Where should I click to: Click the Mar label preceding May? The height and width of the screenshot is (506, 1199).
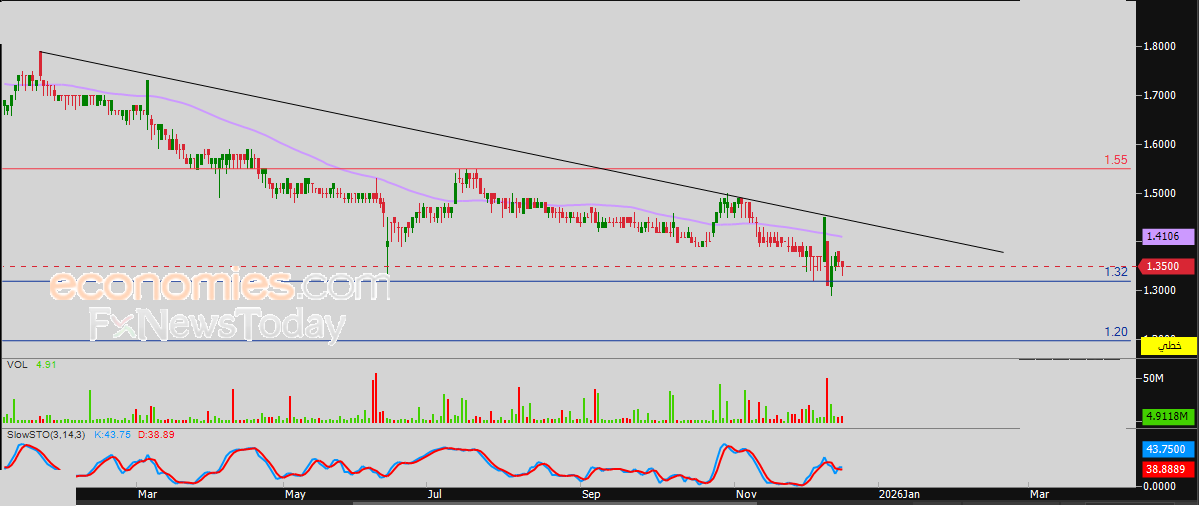[148, 495]
